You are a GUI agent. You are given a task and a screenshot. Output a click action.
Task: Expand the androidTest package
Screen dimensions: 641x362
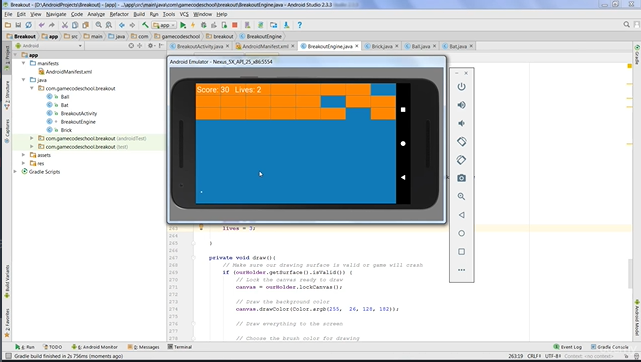point(31,138)
